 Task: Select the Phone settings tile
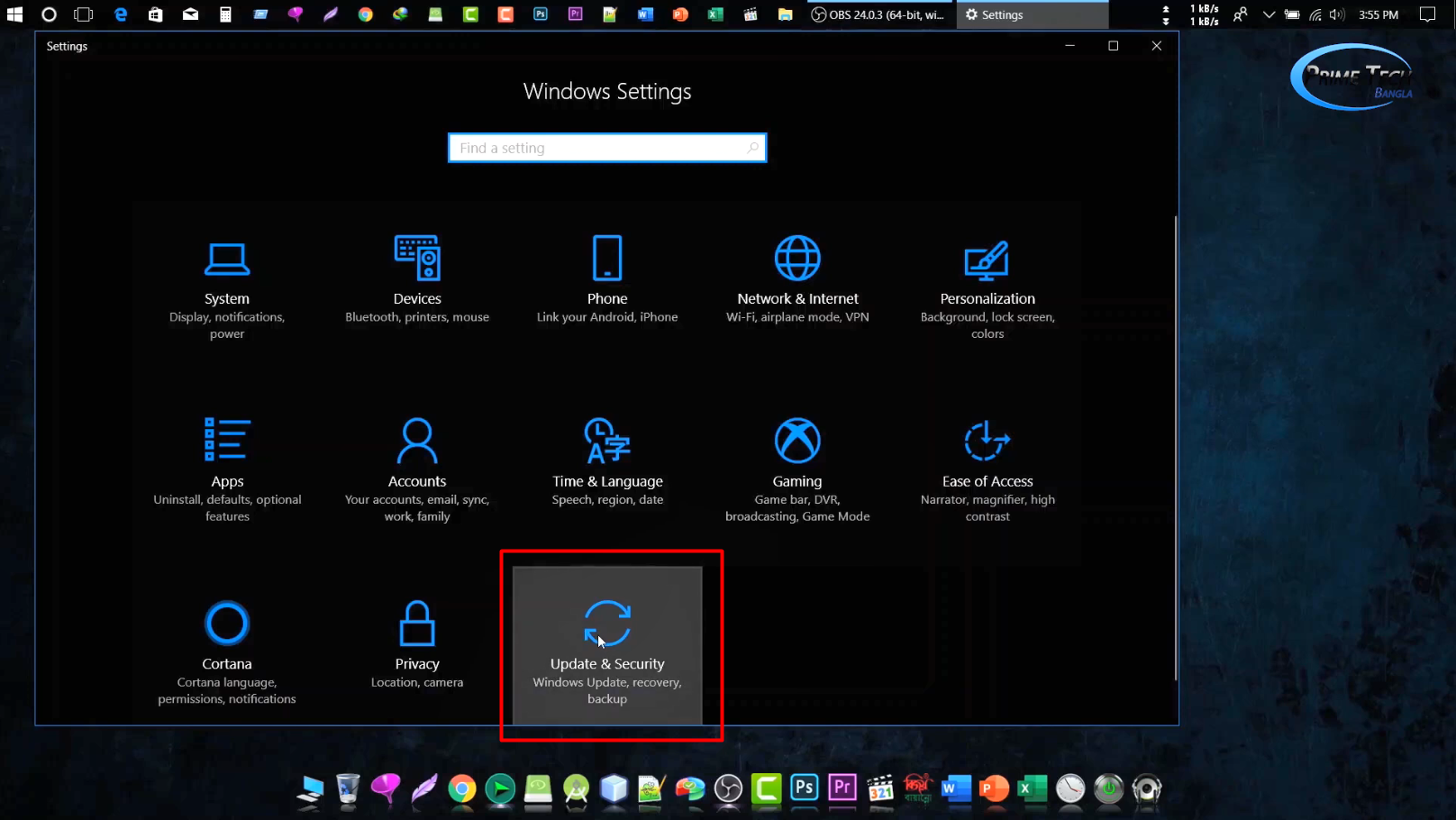[607, 280]
